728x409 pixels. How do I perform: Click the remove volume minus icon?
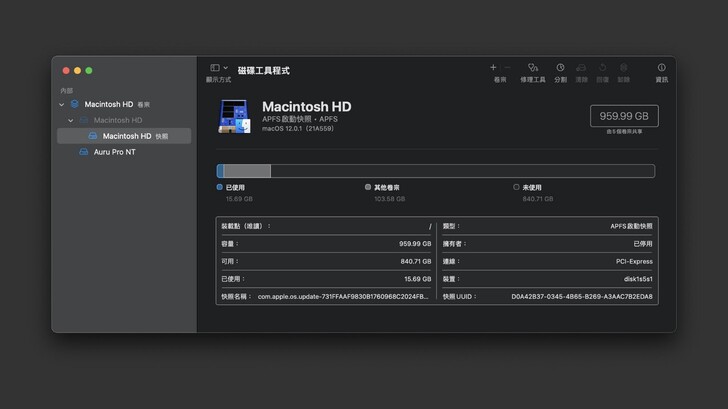[x=507, y=68]
